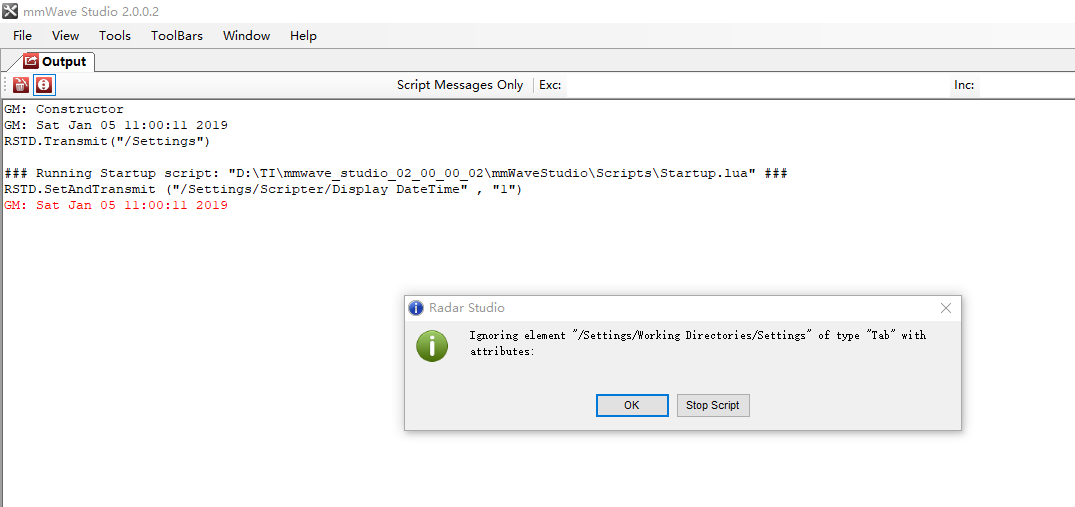The image size is (1075, 507).
Task: Grab the dotted toolbar grip handle
Action: tap(7, 86)
